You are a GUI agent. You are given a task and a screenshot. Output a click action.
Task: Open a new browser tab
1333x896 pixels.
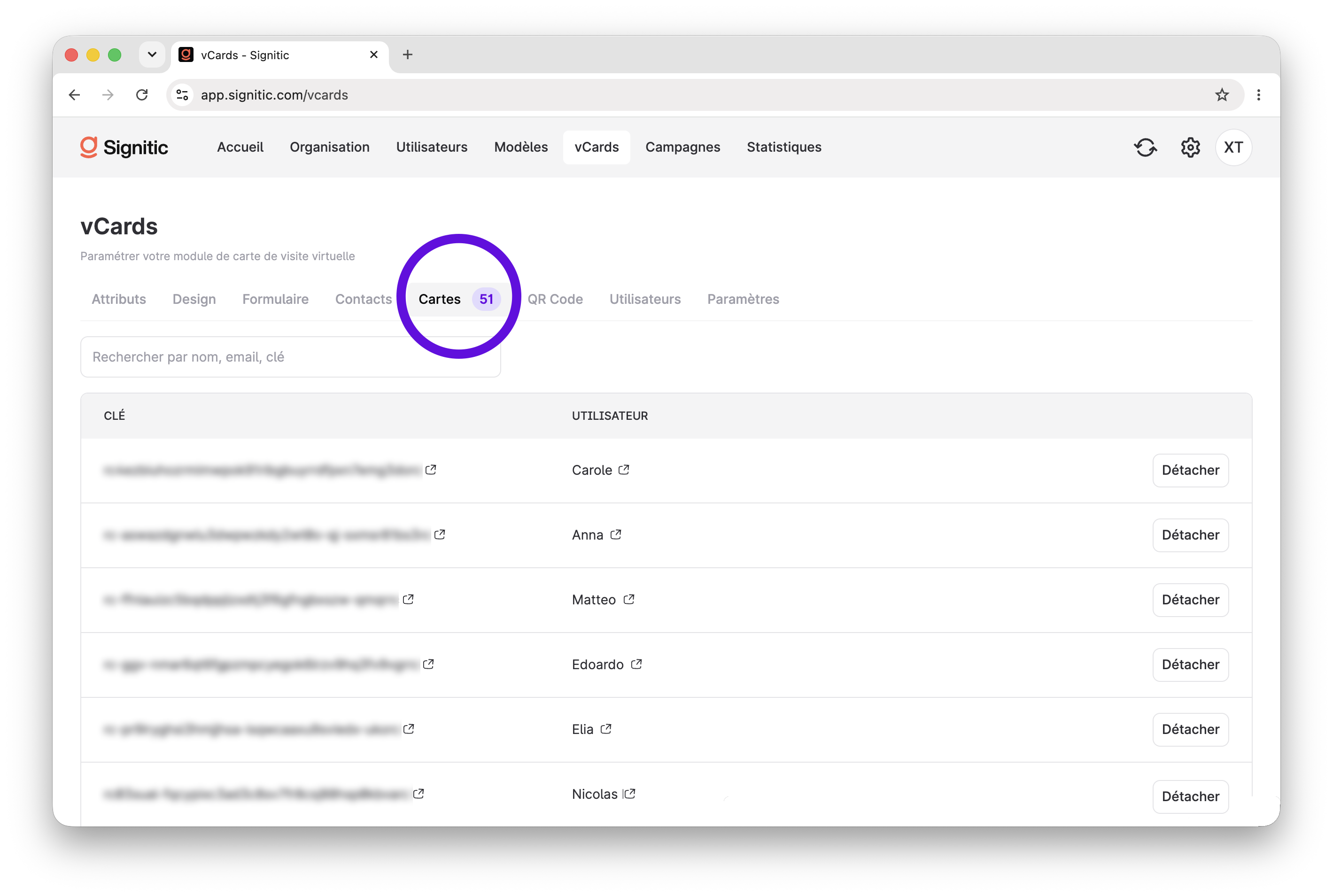click(x=407, y=55)
